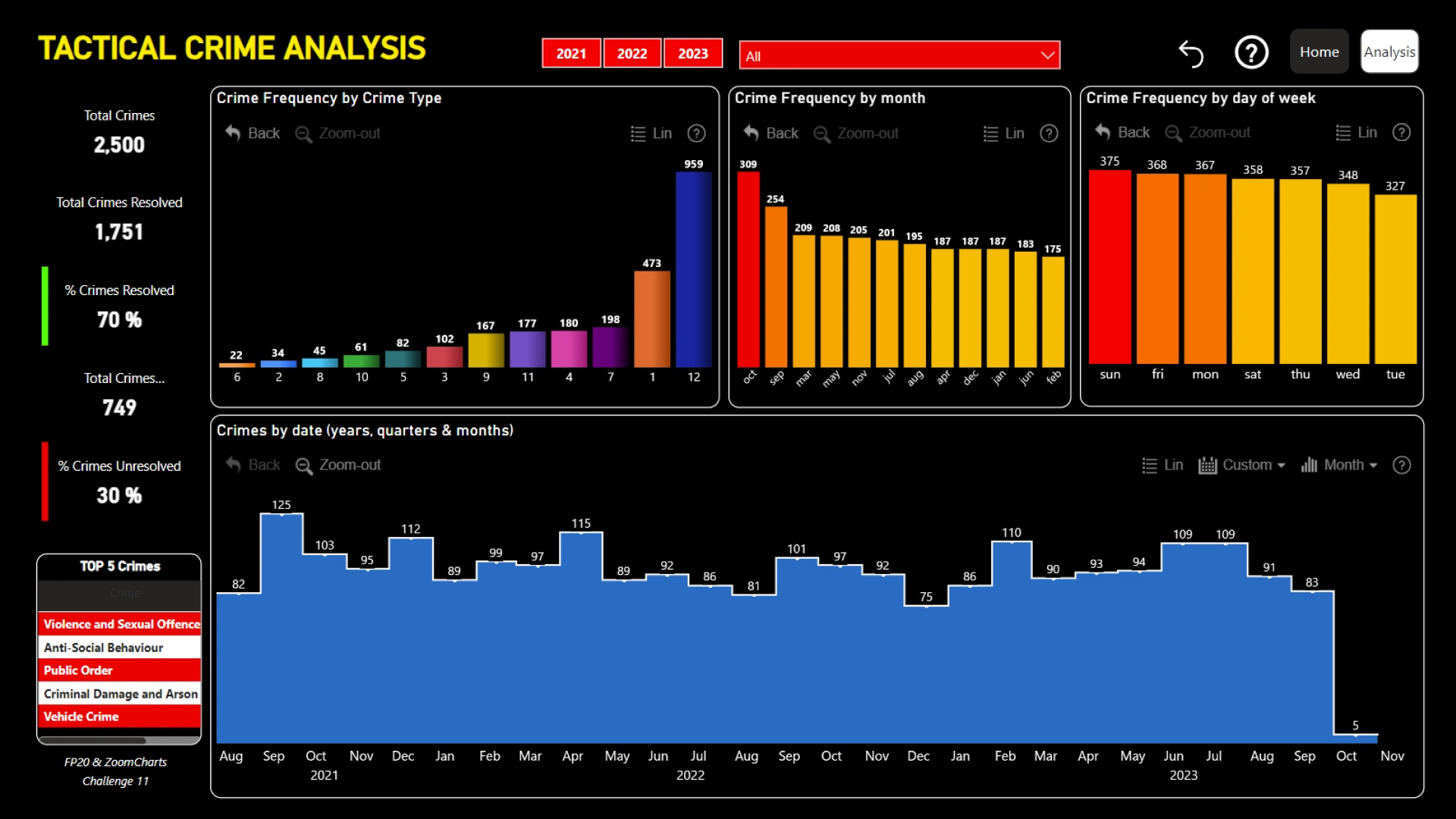The image size is (1456, 819).
Task: Open help icon in Crimes by date chart
Action: point(1401,465)
